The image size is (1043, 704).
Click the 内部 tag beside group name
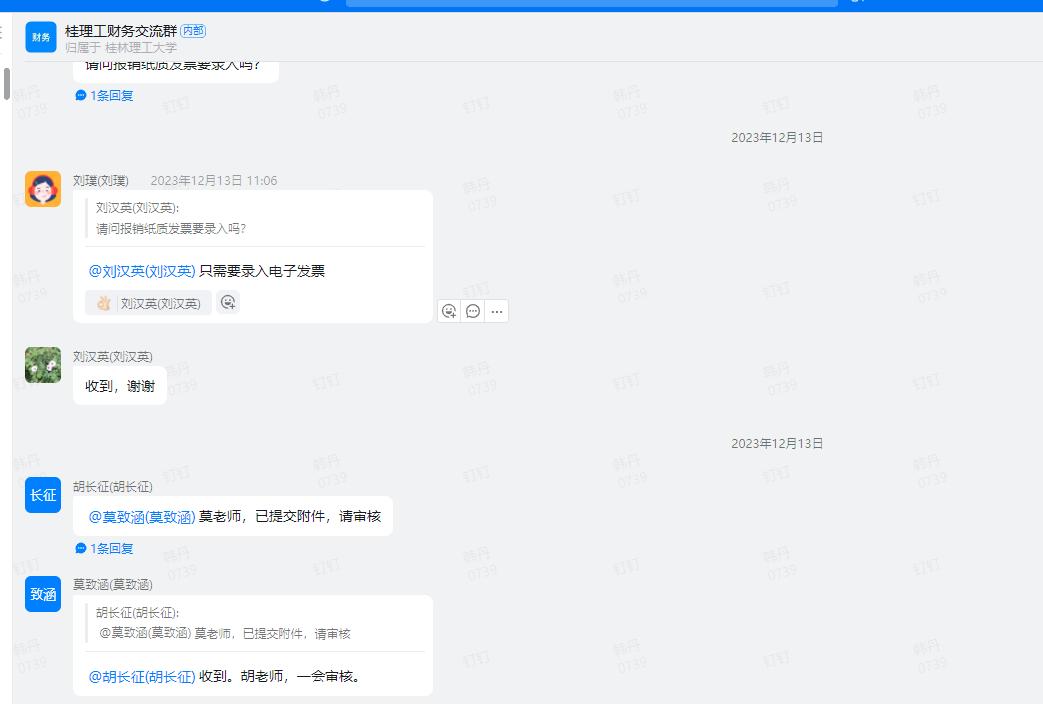(x=193, y=31)
